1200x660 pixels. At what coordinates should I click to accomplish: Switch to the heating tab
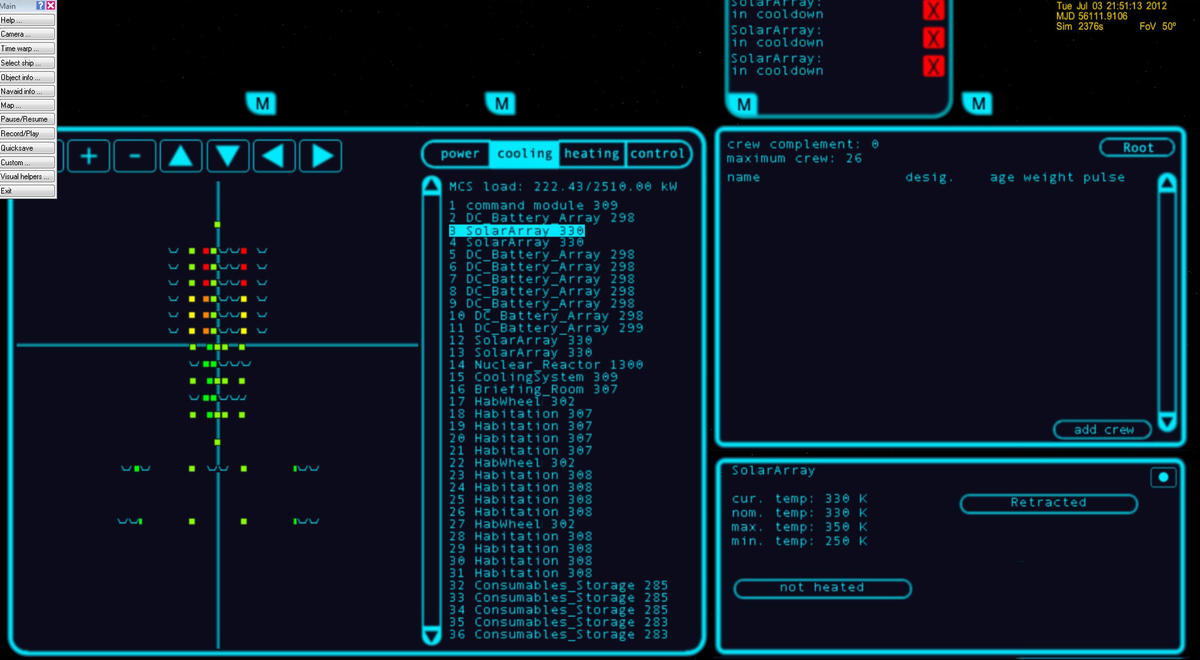click(x=592, y=154)
